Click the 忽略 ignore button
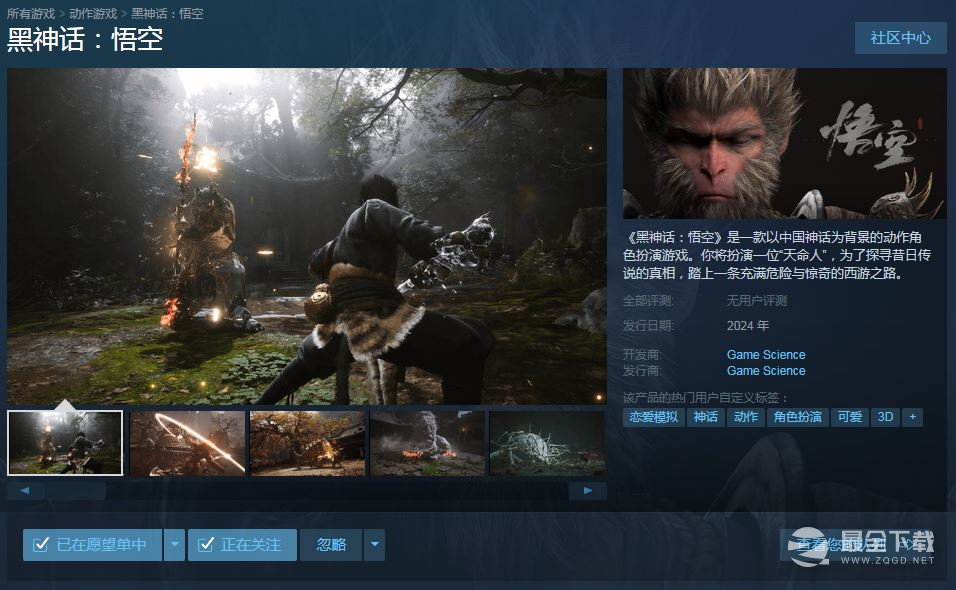956x590 pixels. pos(331,544)
